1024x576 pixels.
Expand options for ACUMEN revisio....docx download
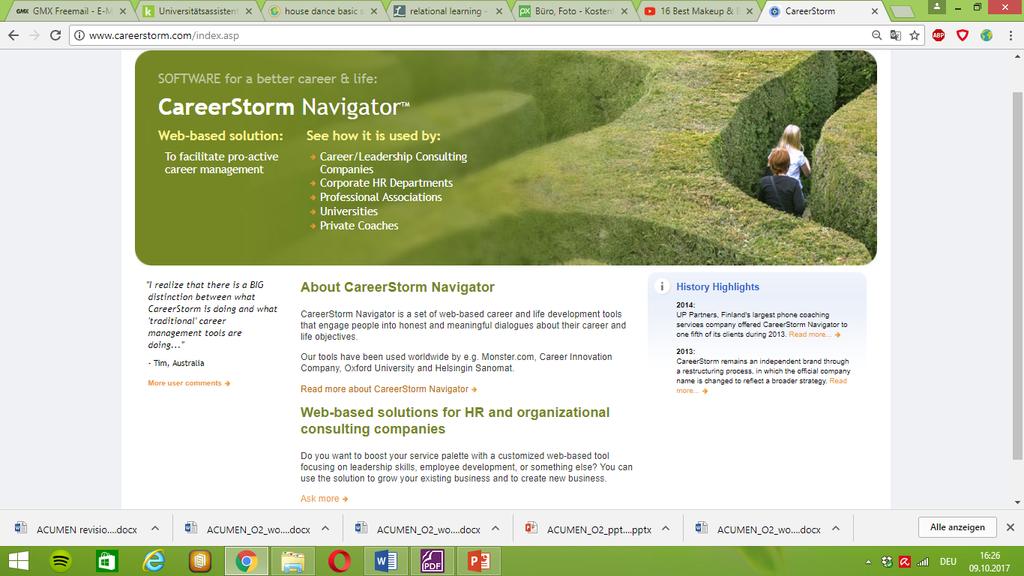point(155,528)
